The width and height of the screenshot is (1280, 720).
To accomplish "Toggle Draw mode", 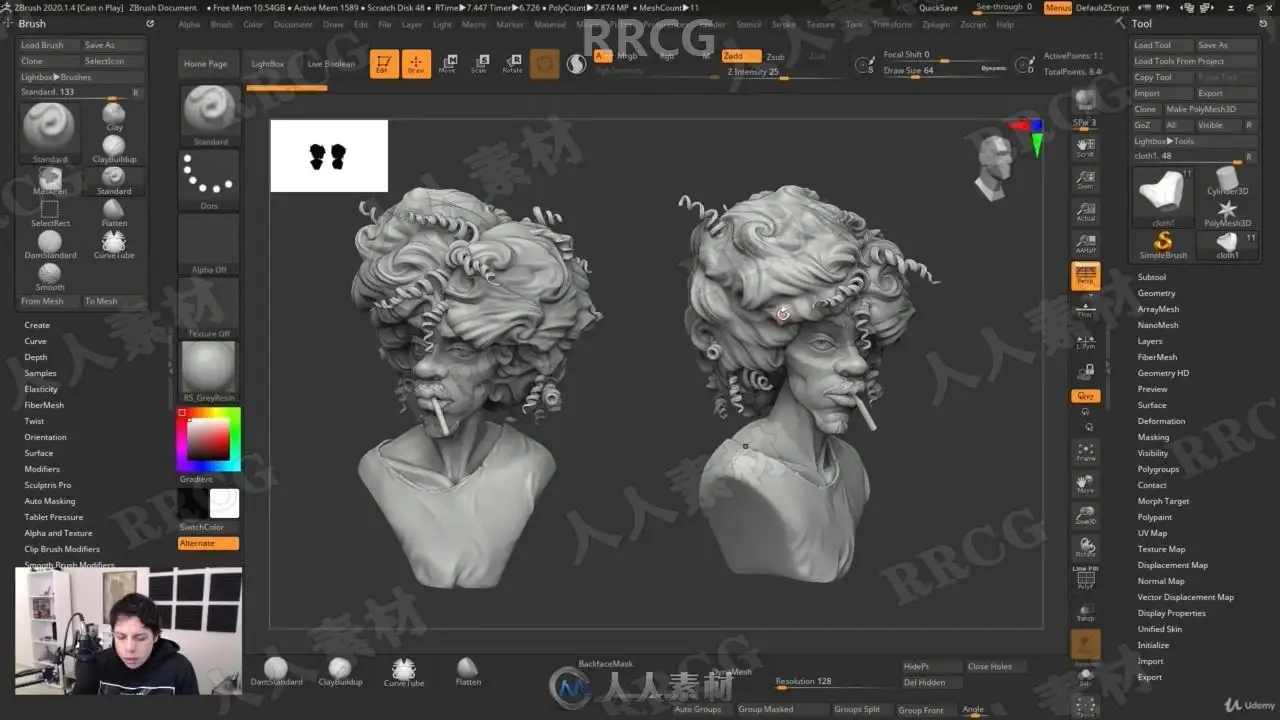I will (416, 64).
